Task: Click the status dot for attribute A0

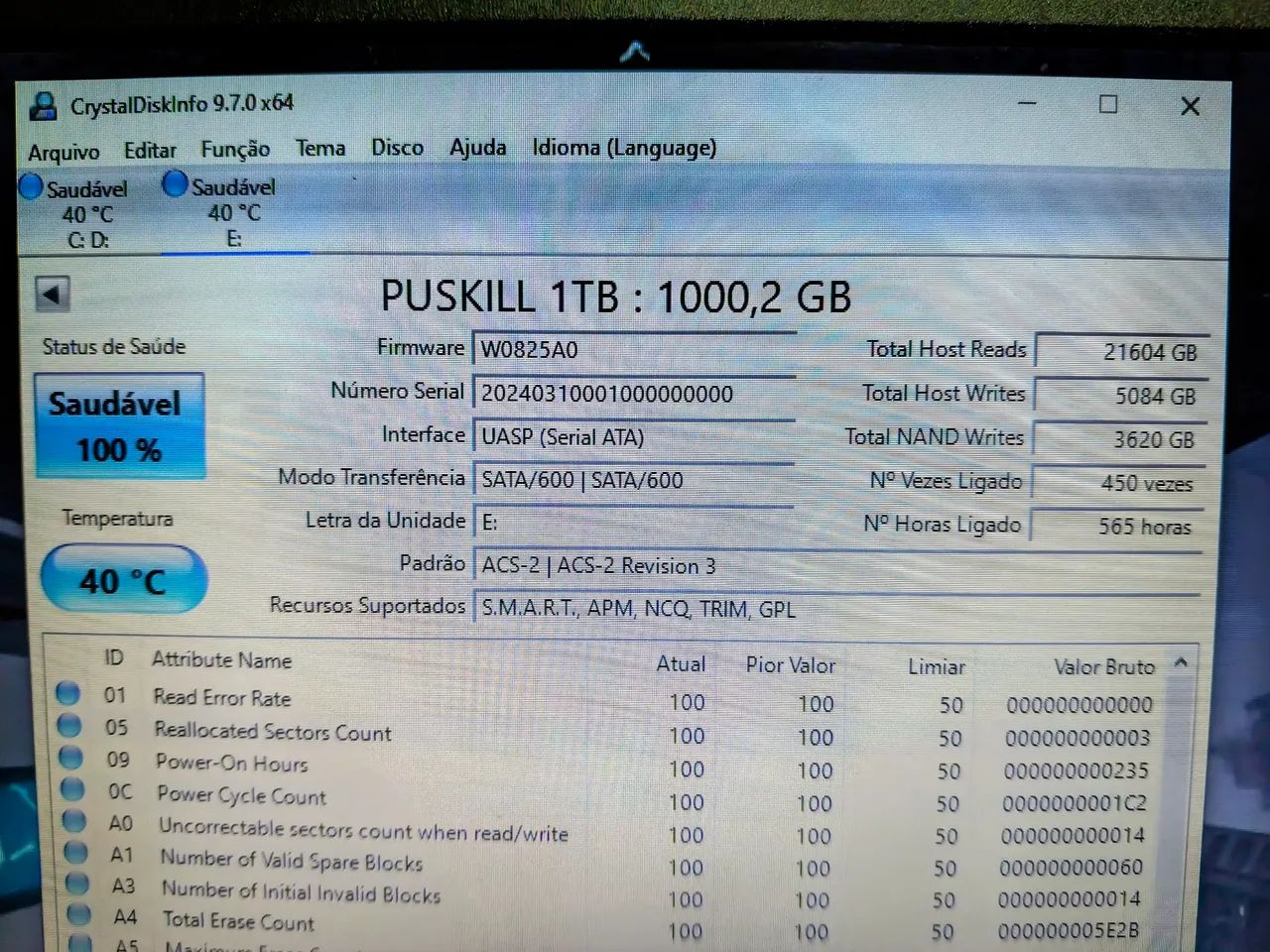Action: tap(74, 820)
